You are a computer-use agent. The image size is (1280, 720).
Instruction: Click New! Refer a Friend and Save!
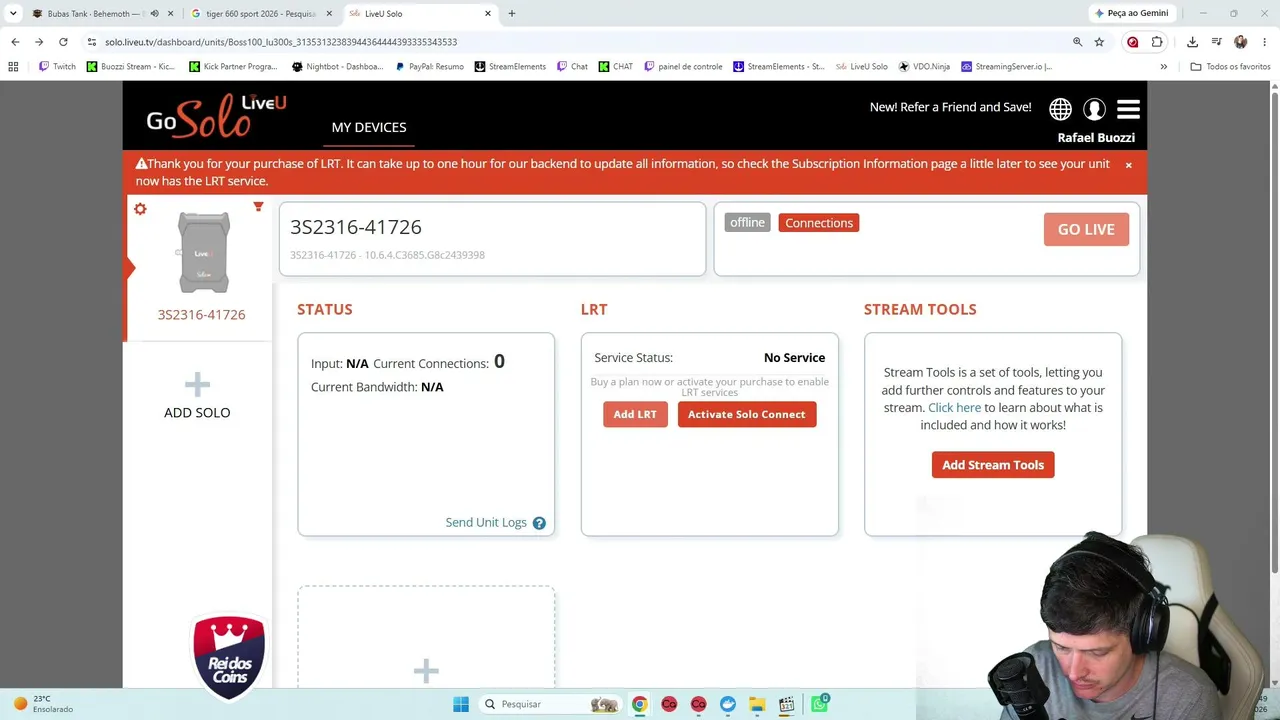pos(950,107)
